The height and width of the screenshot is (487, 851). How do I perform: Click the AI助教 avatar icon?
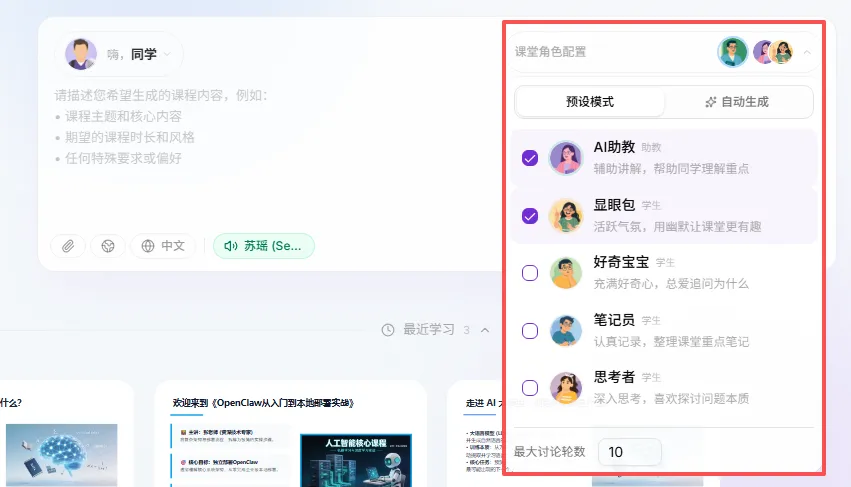(566, 158)
